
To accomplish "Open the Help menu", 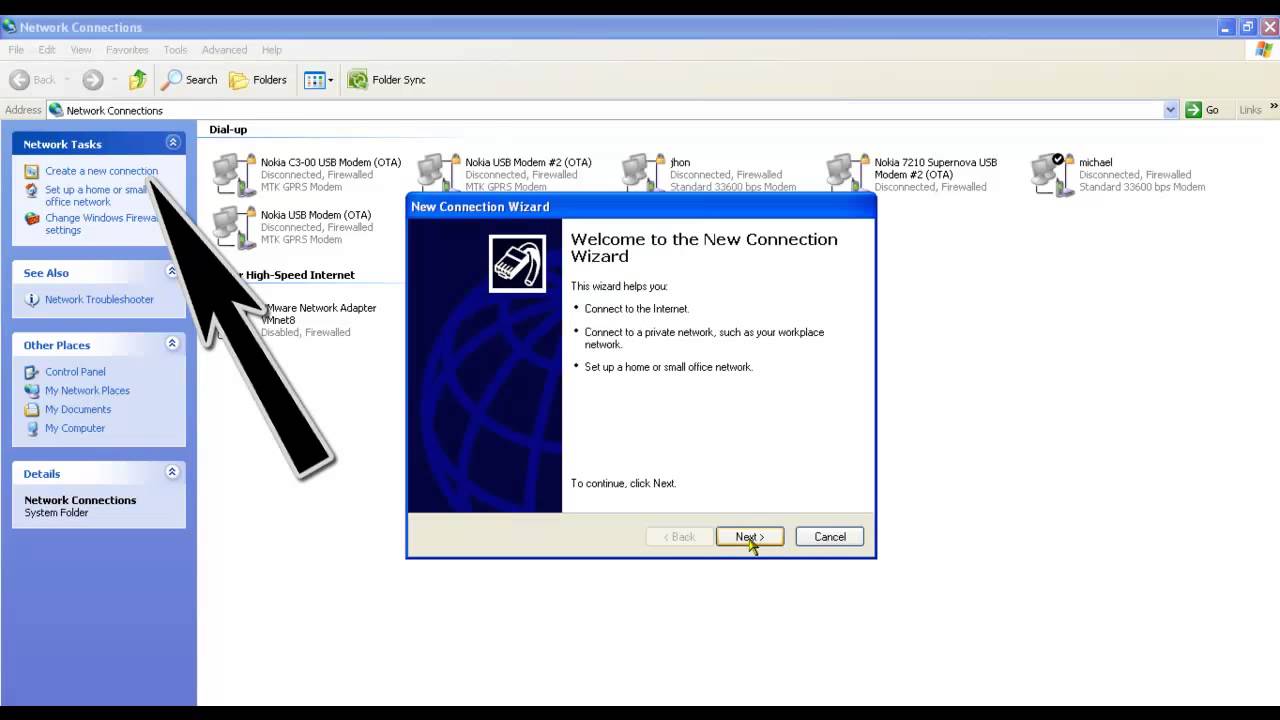I will point(271,50).
